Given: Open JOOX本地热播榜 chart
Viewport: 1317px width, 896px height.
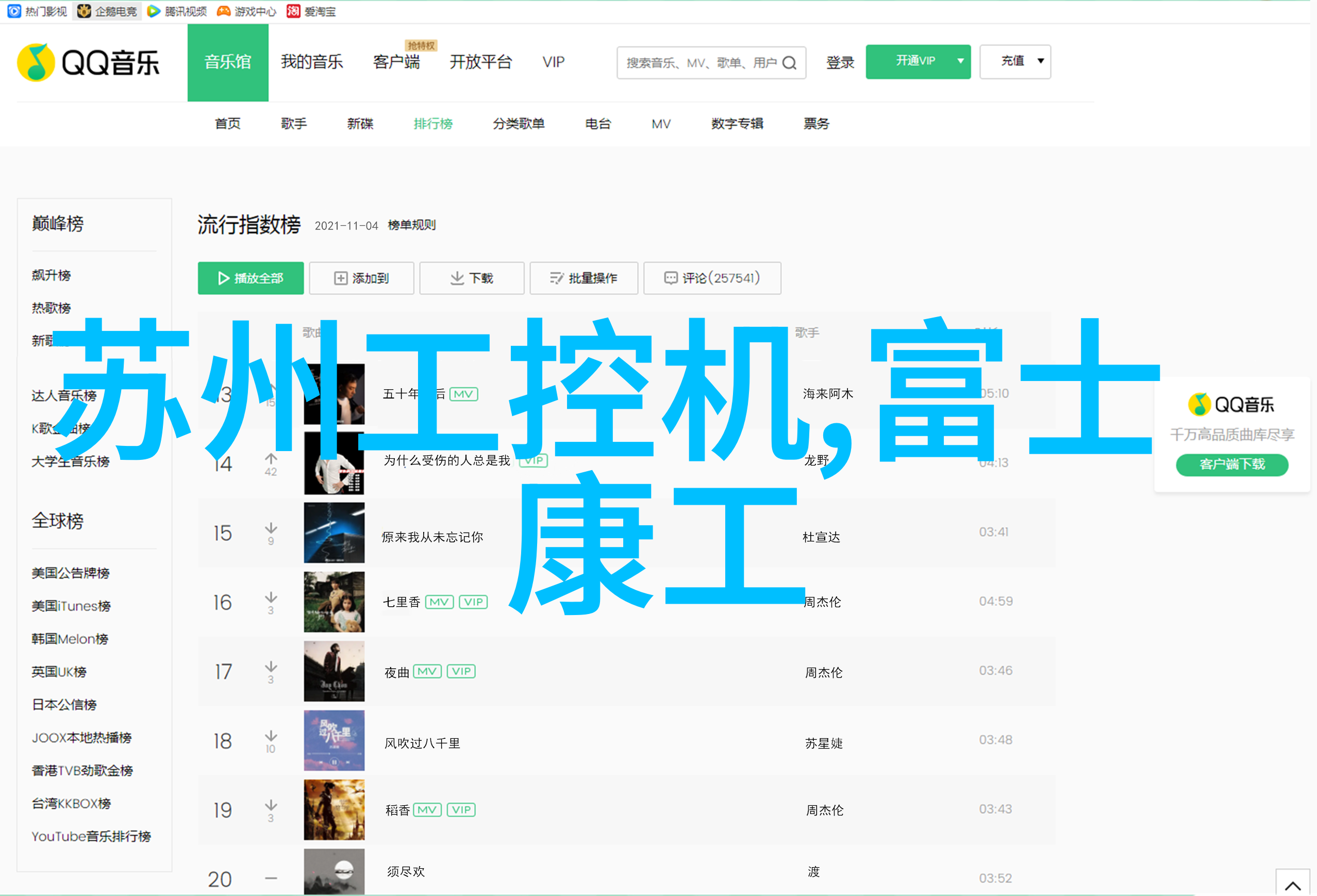Looking at the screenshot, I should pyautogui.click(x=81, y=737).
